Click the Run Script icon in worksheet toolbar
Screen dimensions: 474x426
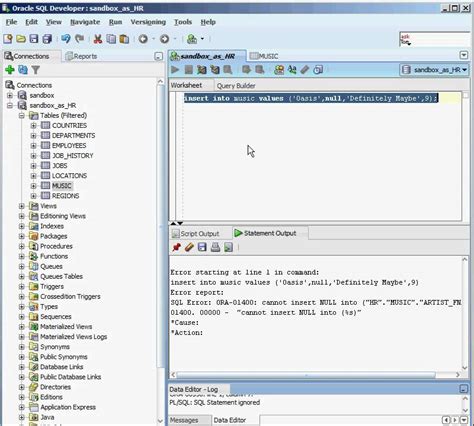tap(188, 69)
